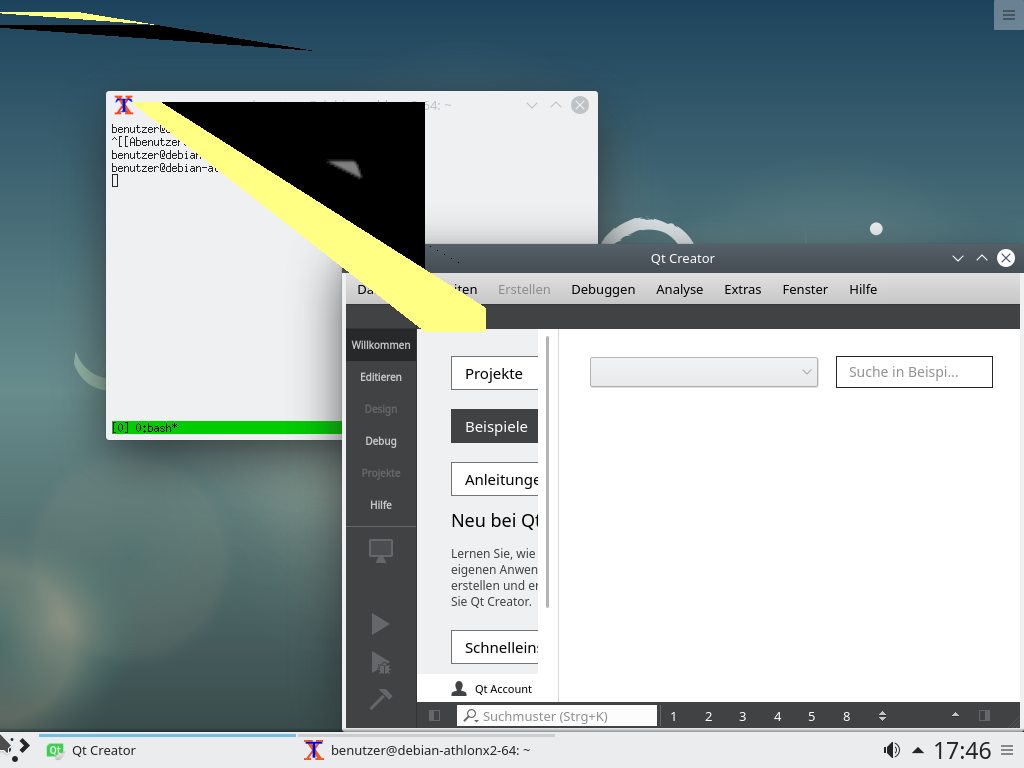Open the Hilfe menu in the menu bar

click(863, 289)
